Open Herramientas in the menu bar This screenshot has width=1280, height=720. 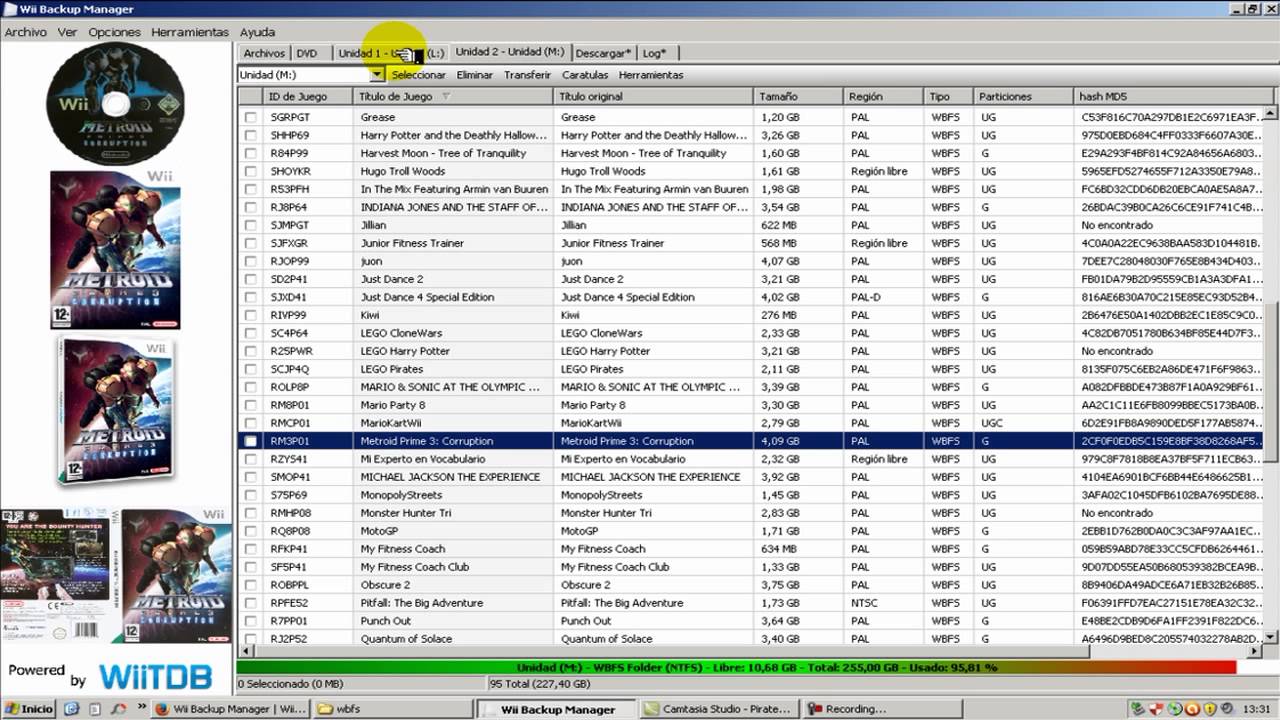(x=190, y=32)
